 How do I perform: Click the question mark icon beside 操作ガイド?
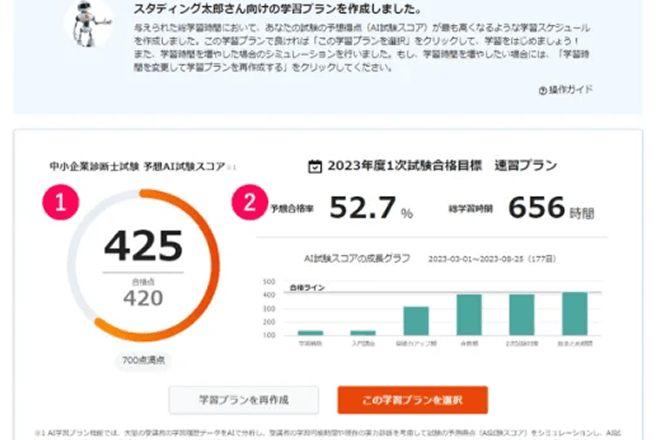tap(542, 89)
